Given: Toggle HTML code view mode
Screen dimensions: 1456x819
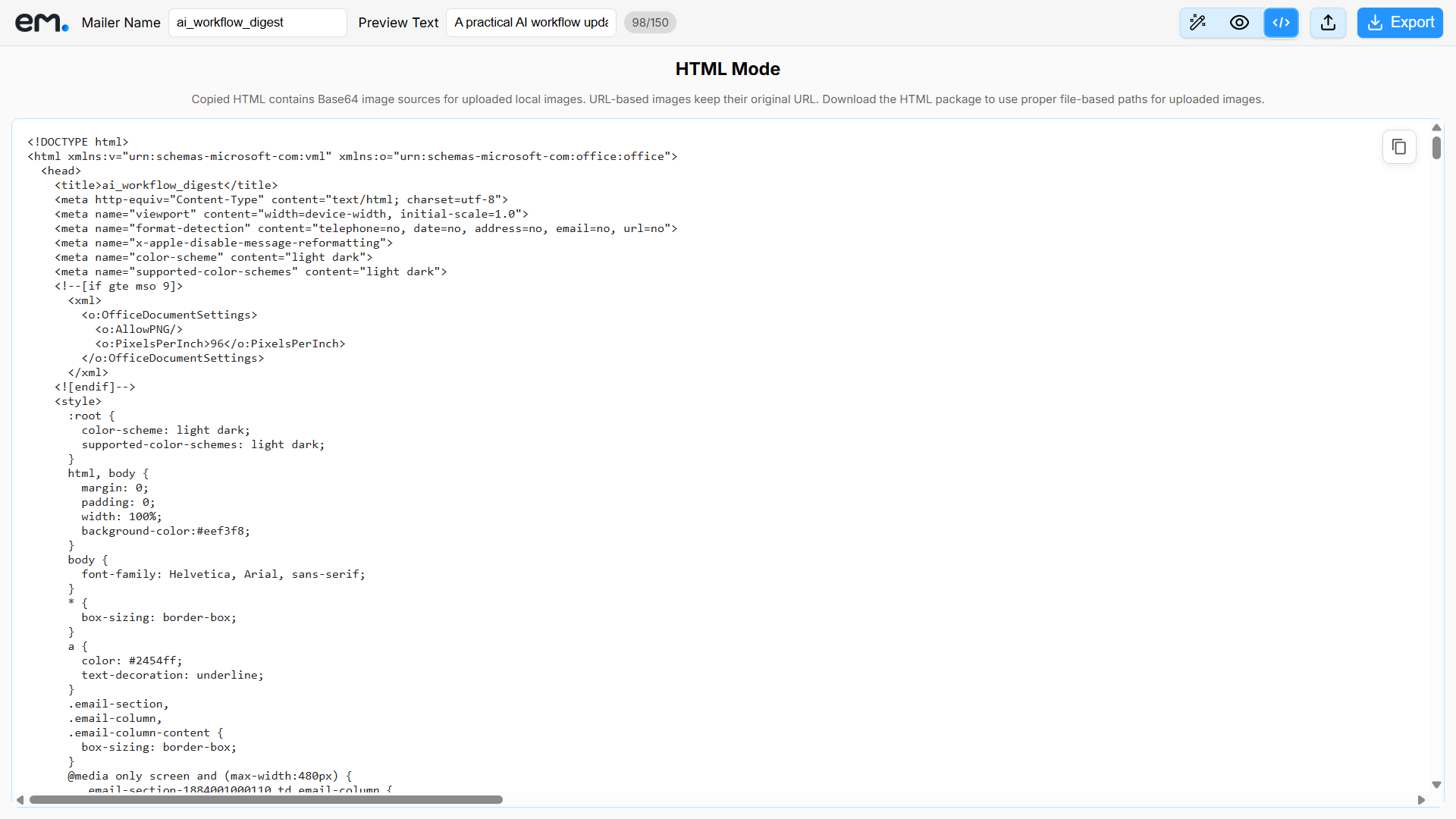Looking at the screenshot, I should (1281, 23).
